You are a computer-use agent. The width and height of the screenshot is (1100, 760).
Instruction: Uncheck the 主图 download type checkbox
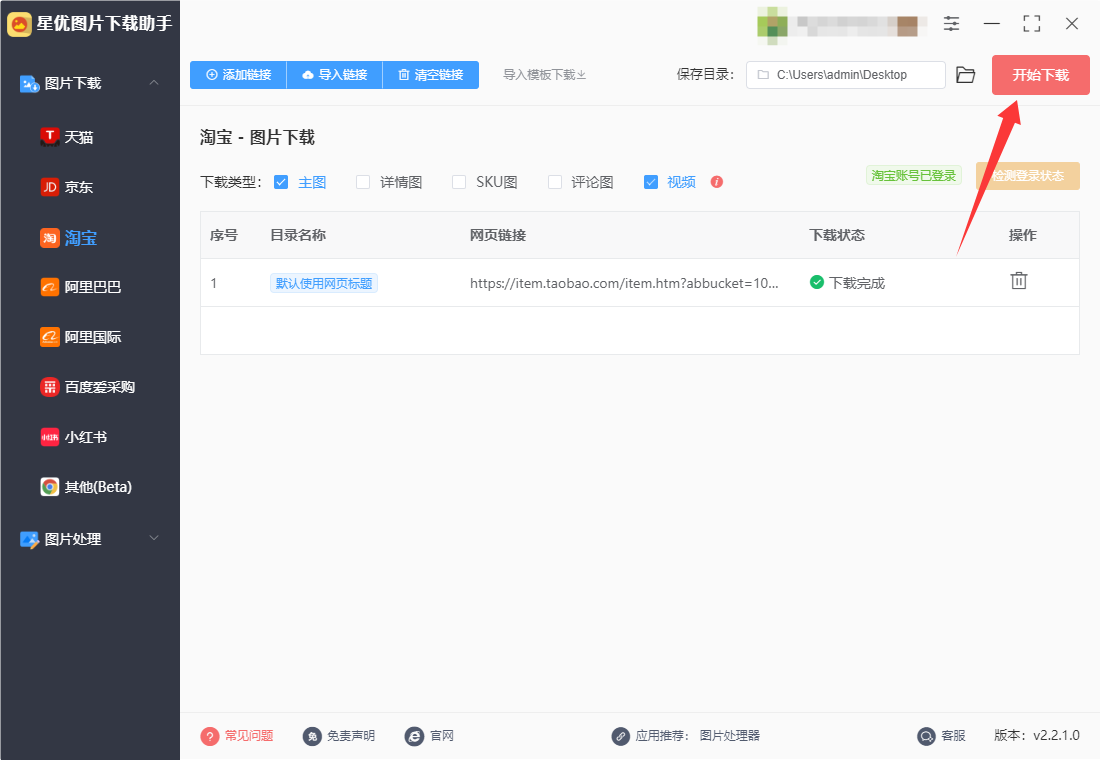[281, 182]
